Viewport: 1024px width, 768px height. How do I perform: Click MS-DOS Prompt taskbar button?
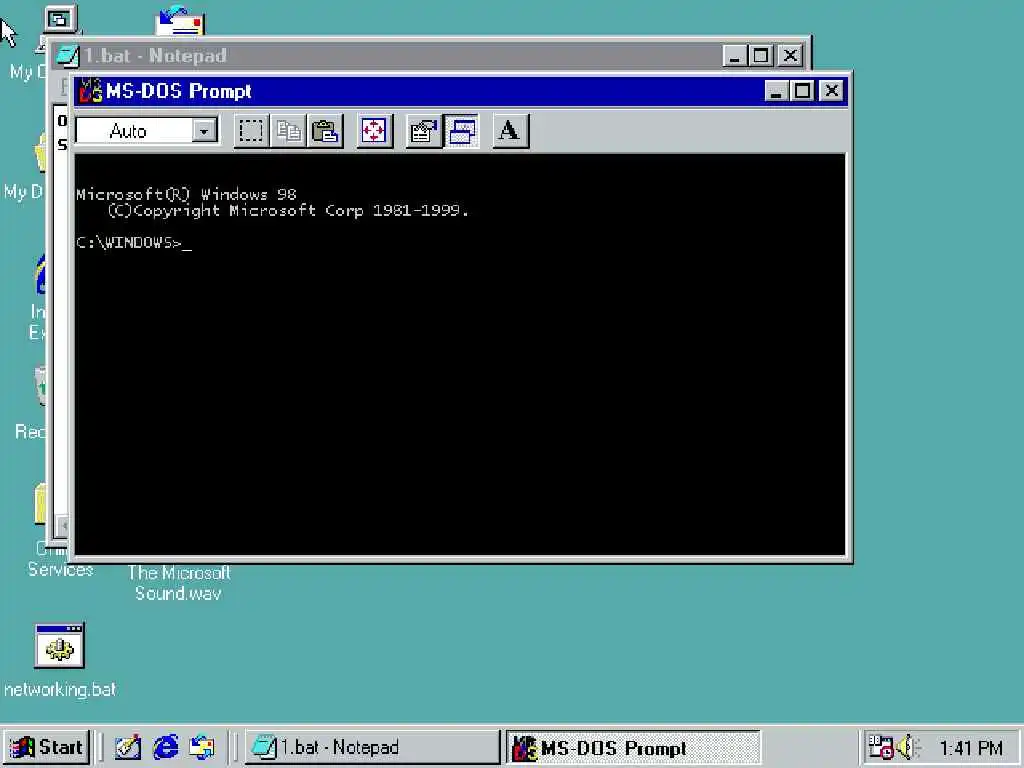click(633, 747)
